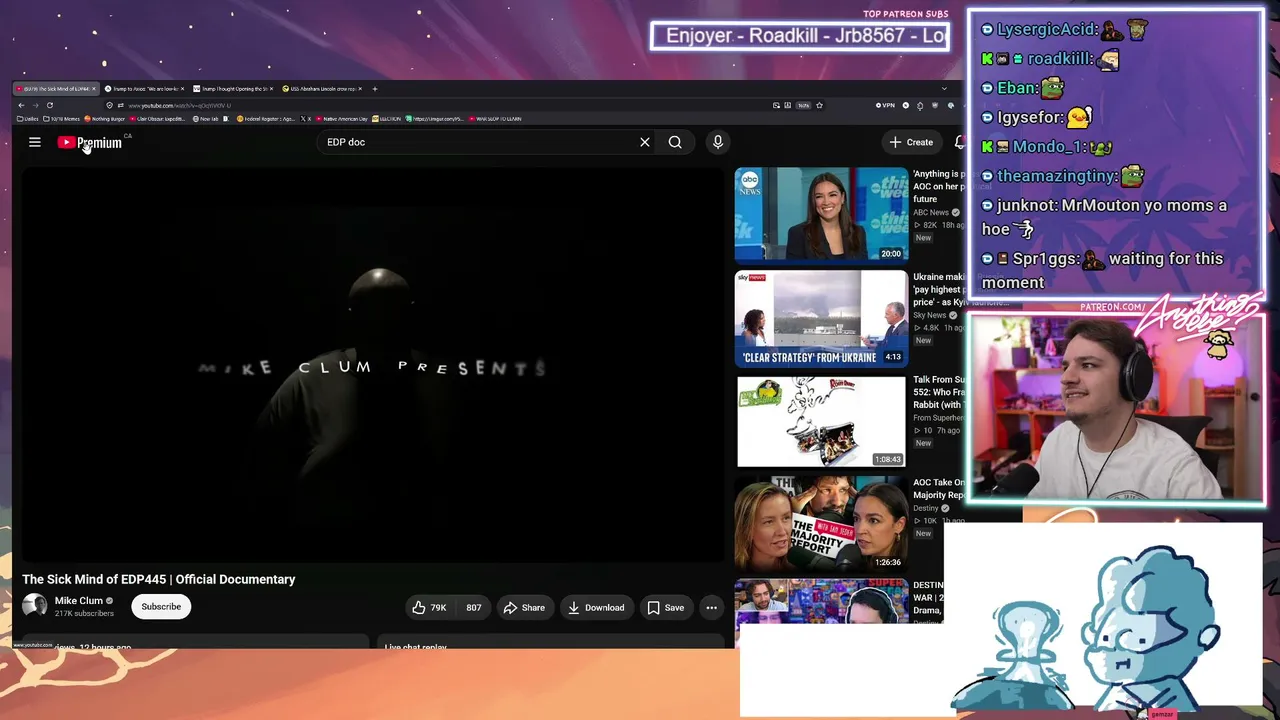Viewport: 1280px width, 720px height.
Task: Click the '217K subscribers' text
Action: click(x=84, y=613)
